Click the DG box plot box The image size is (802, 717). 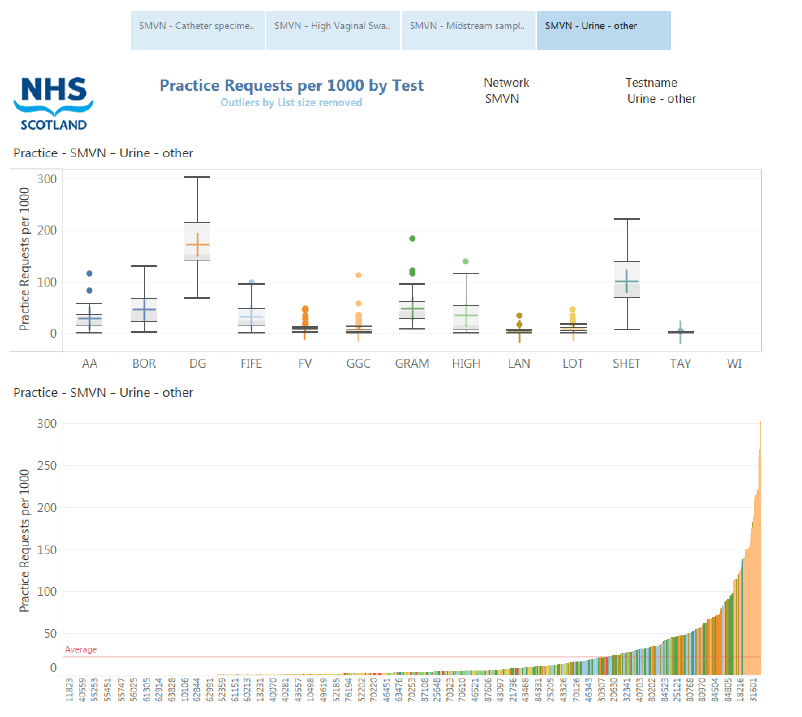point(197,241)
